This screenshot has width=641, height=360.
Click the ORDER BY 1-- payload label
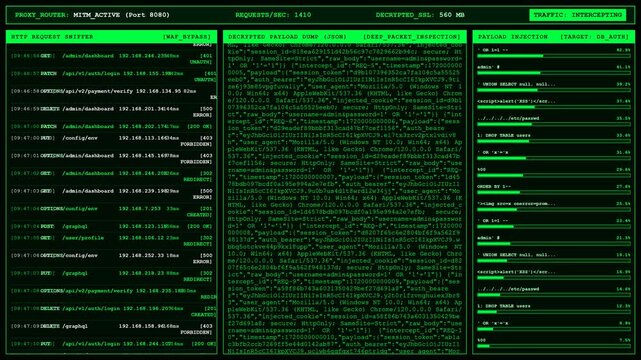[x=494, y=186]
